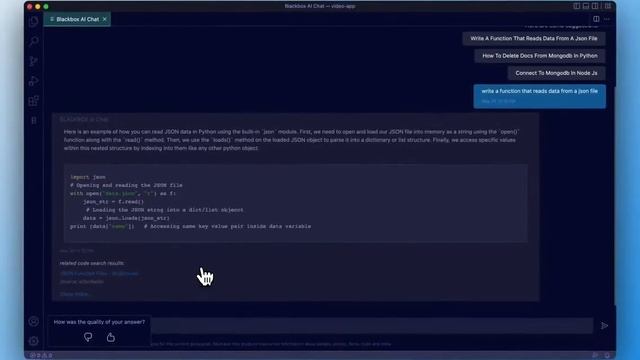
Task: Open the Manage gear in activity bar
Action: click(x=34, y=341)
